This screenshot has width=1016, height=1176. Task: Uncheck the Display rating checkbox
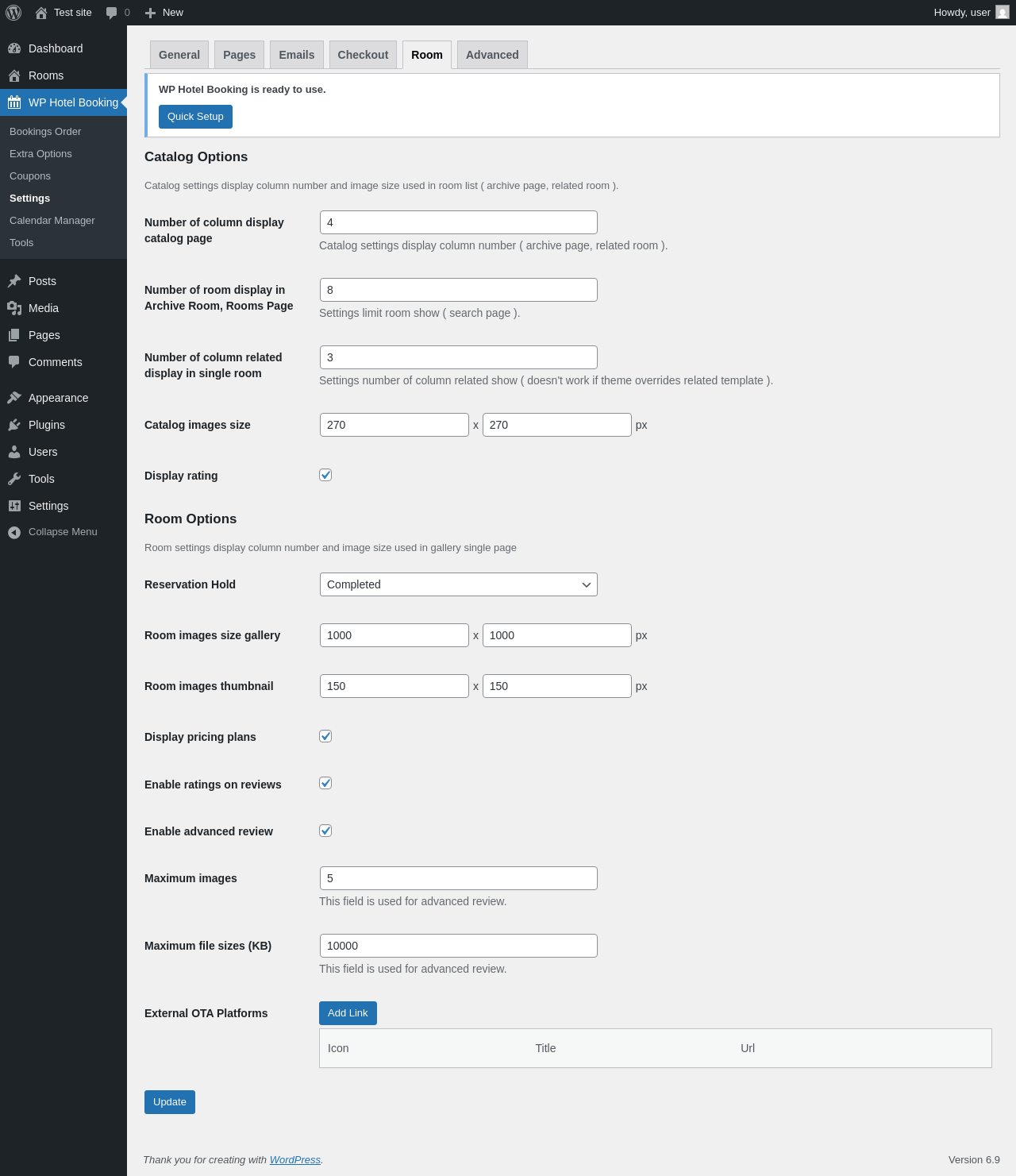[x=325, y=475]
